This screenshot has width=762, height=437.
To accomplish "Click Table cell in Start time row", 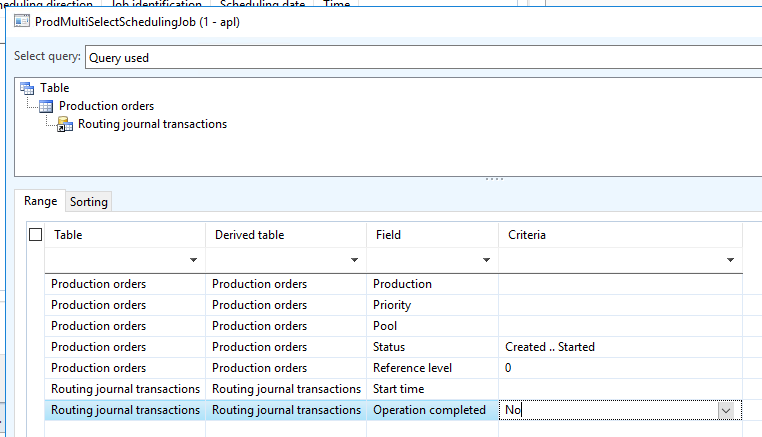I will (125, 389).
